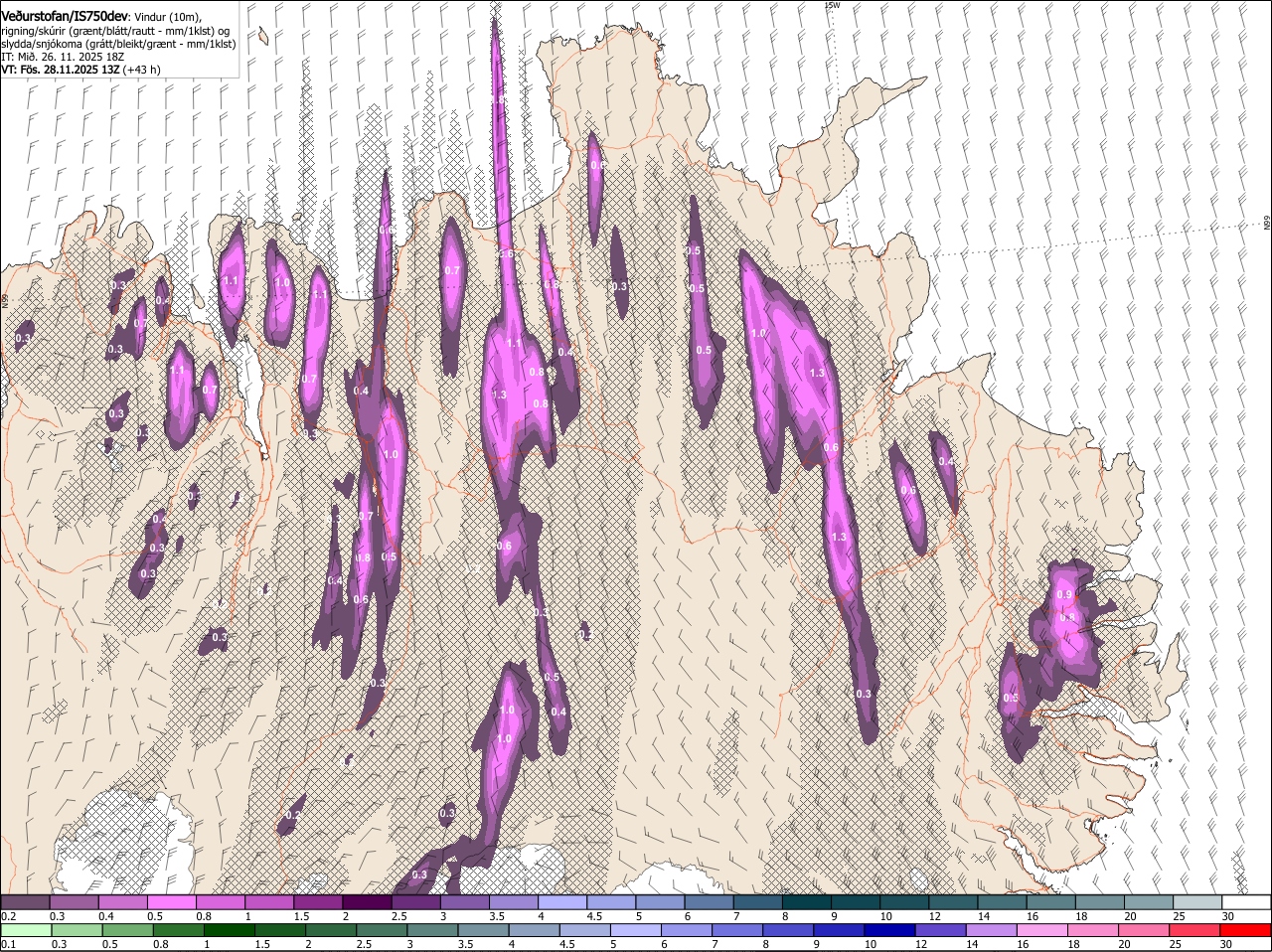Pick the darkest purple snow swatch at 2
The height and width of the screenshot is (952, 1272).
367,902
